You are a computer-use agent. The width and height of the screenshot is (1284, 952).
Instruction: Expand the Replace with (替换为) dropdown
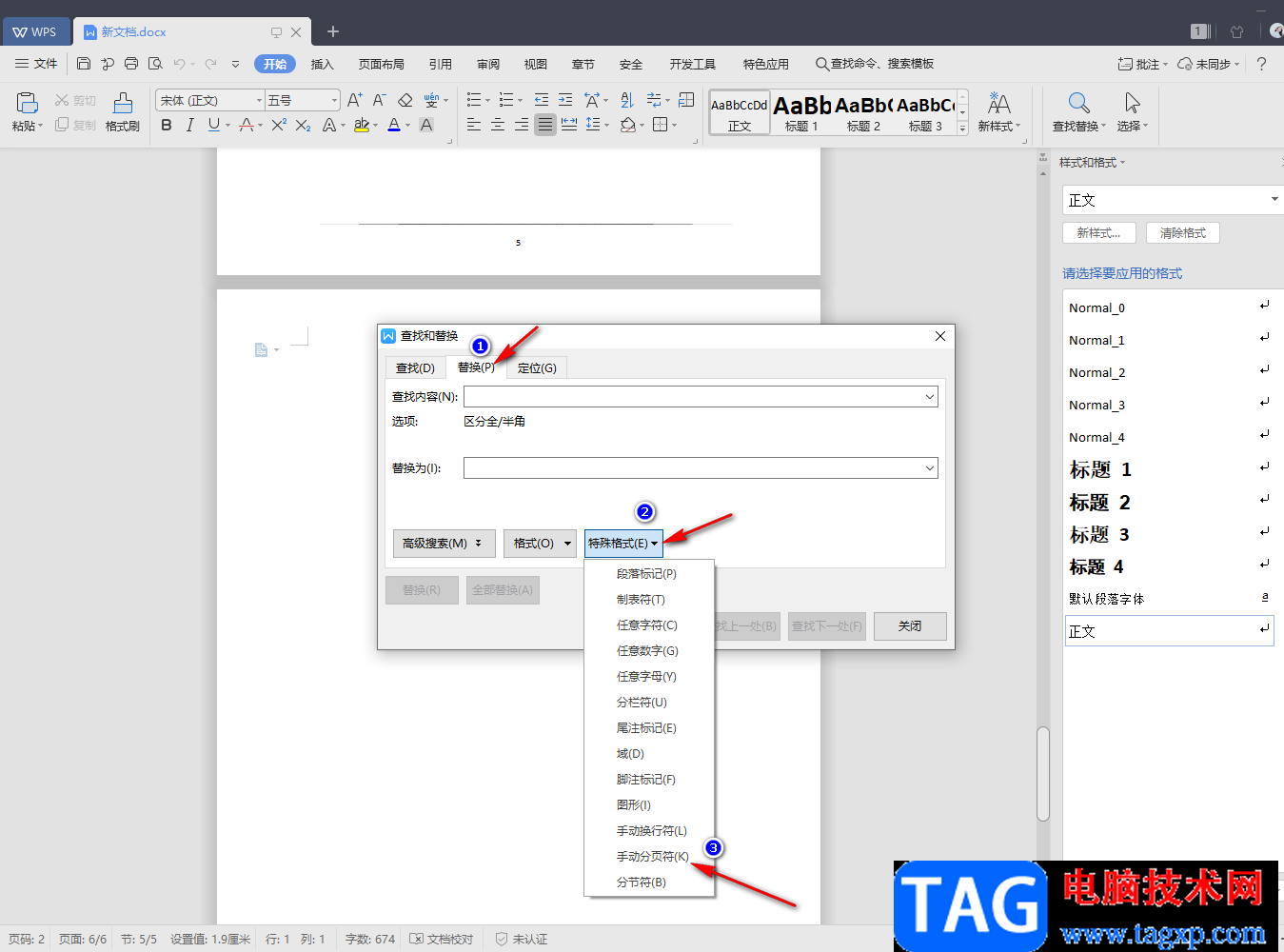(x=930, y=468)
